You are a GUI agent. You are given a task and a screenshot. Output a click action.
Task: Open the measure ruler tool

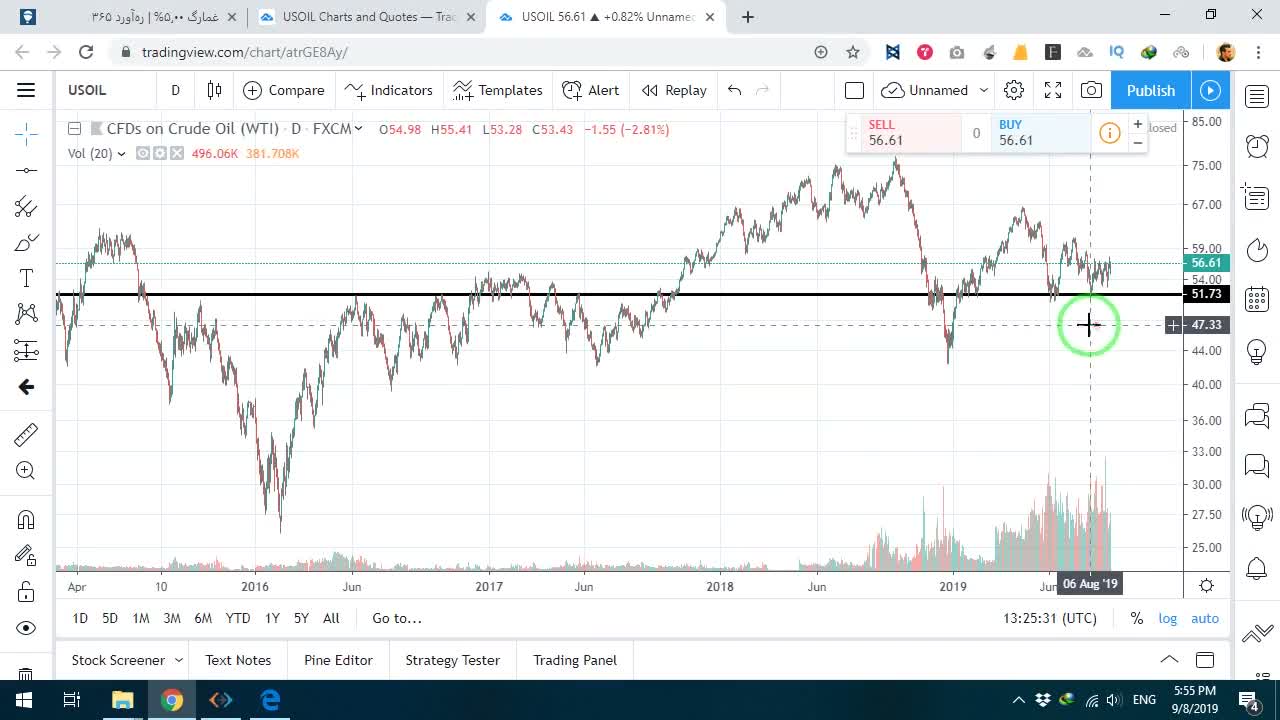tap(26, 434)
